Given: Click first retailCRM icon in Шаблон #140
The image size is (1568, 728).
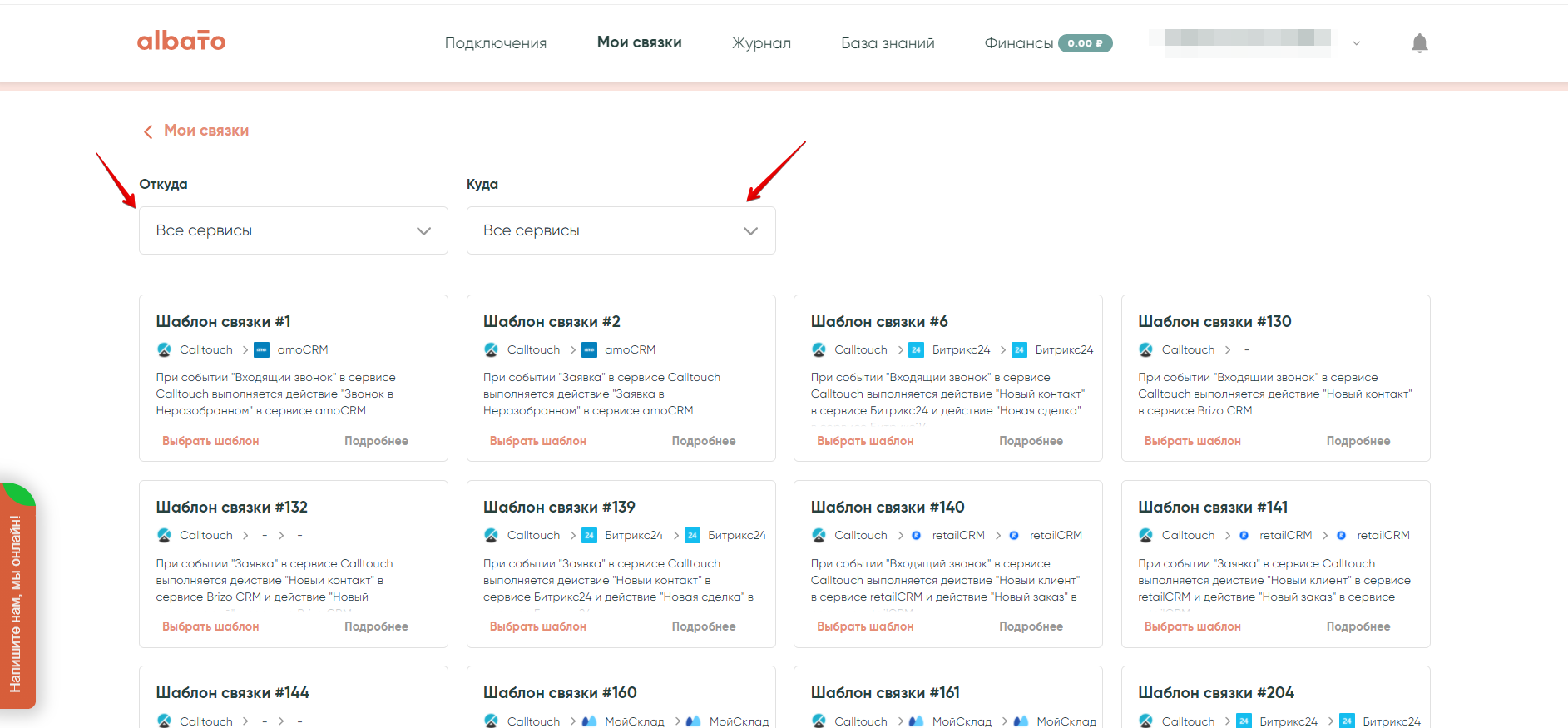Looking at the screenshot, I should click(x=916, y=535).
